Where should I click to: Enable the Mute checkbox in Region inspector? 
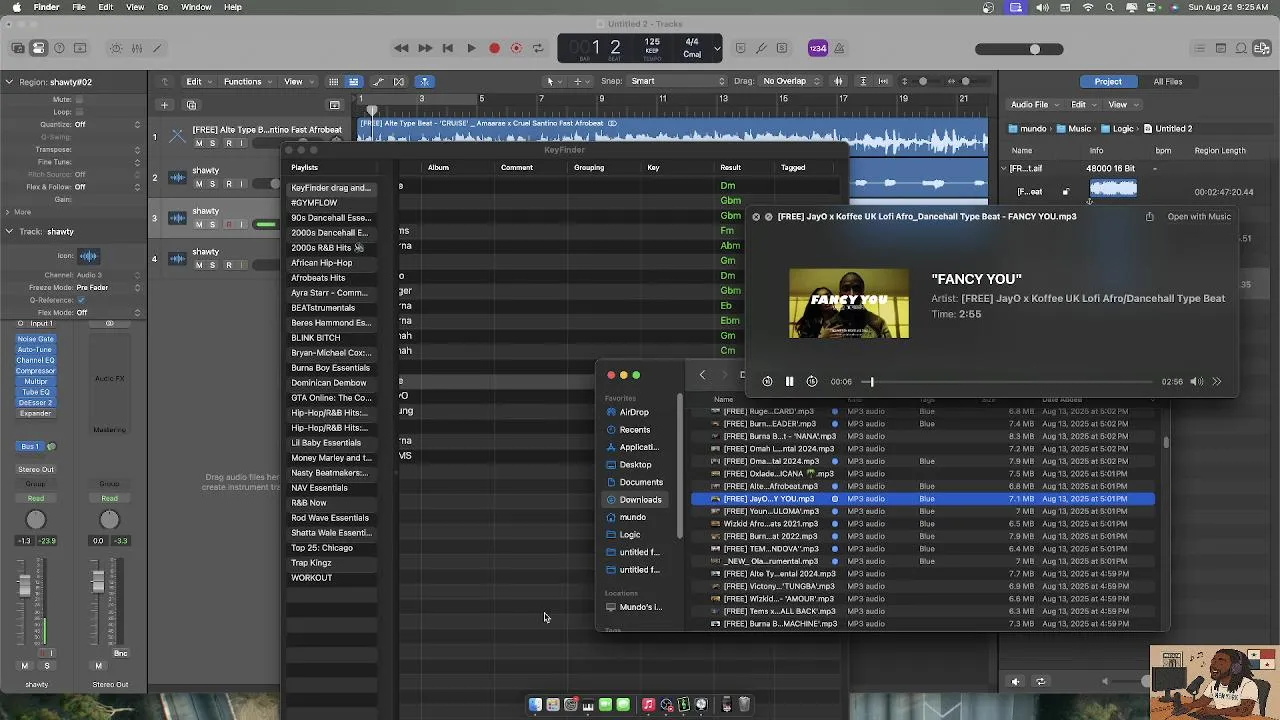pos(80,100)
